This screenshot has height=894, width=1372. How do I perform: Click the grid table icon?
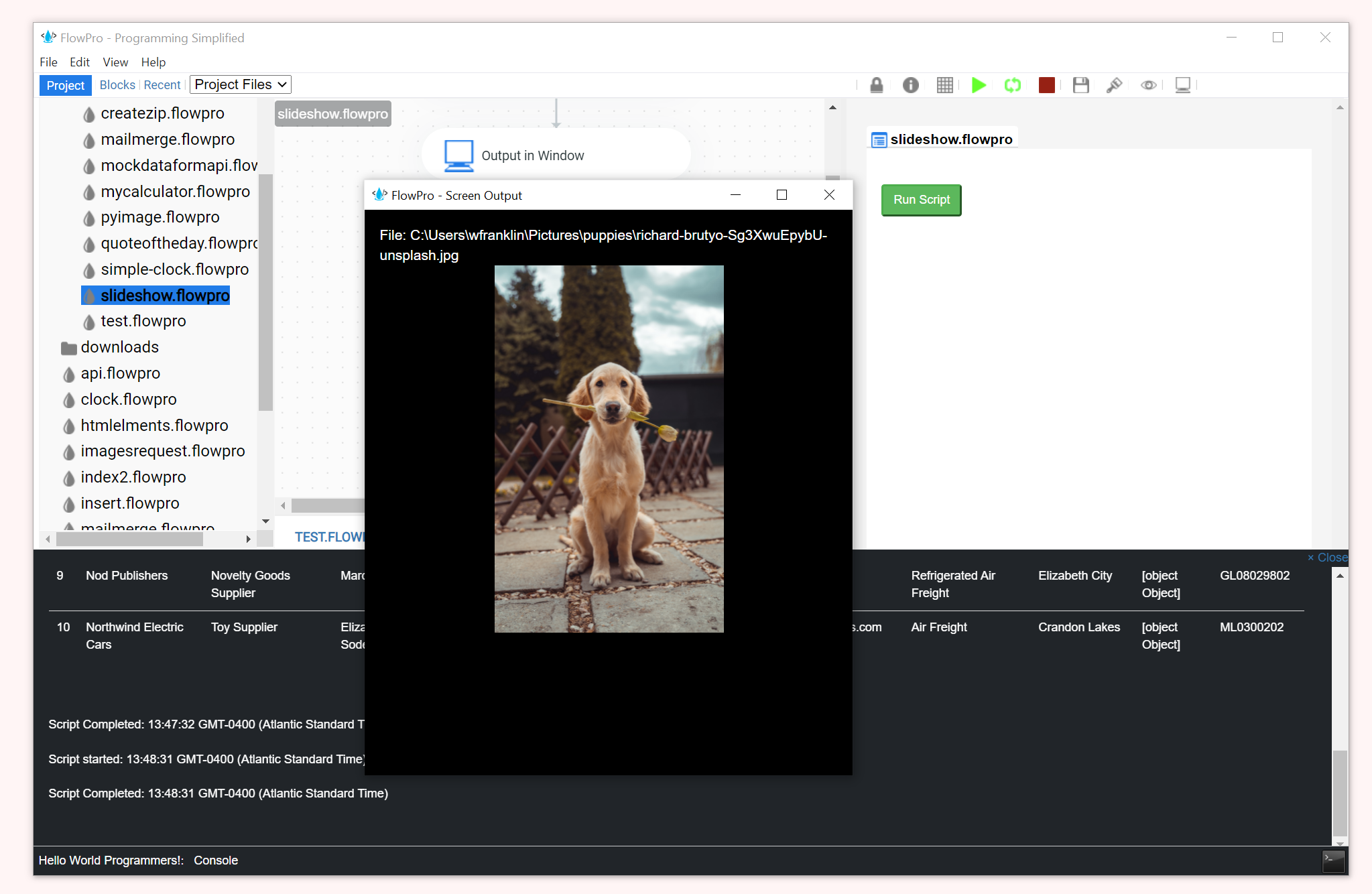945,85
